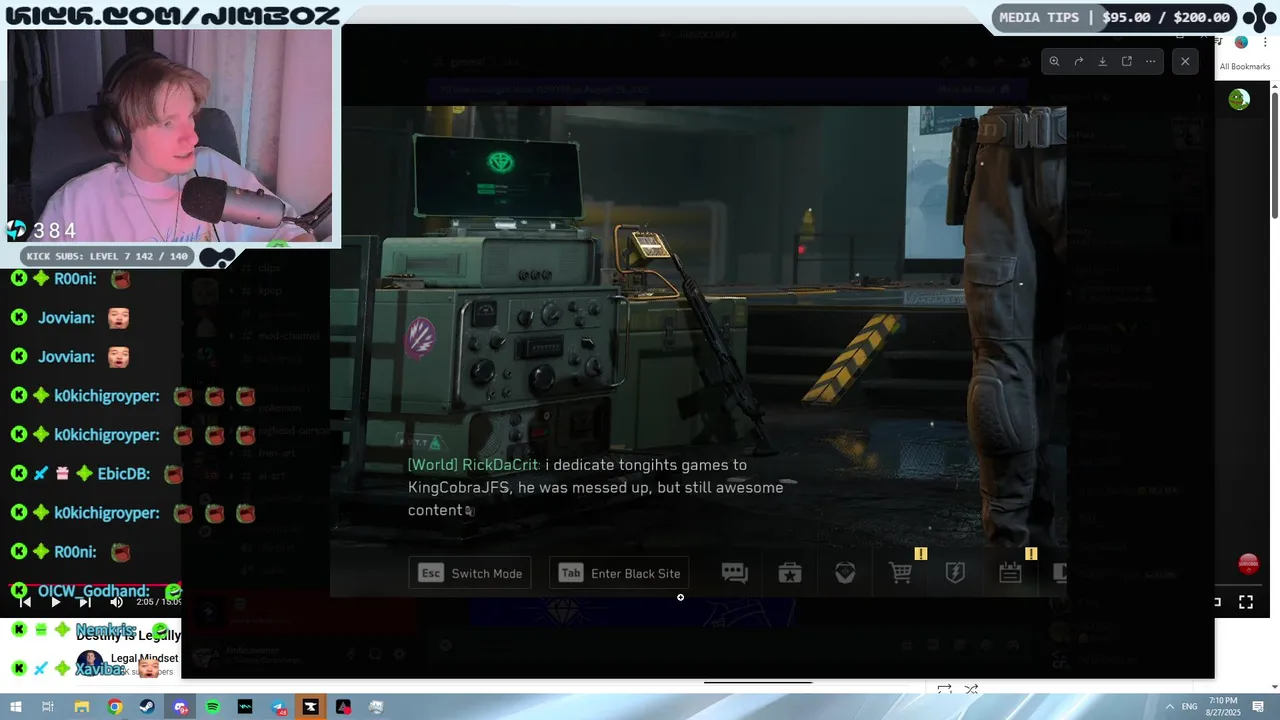Screen dimensions: 1280x720
Task: Open the black app with red dot on taskbar
Action: point(343,707)
